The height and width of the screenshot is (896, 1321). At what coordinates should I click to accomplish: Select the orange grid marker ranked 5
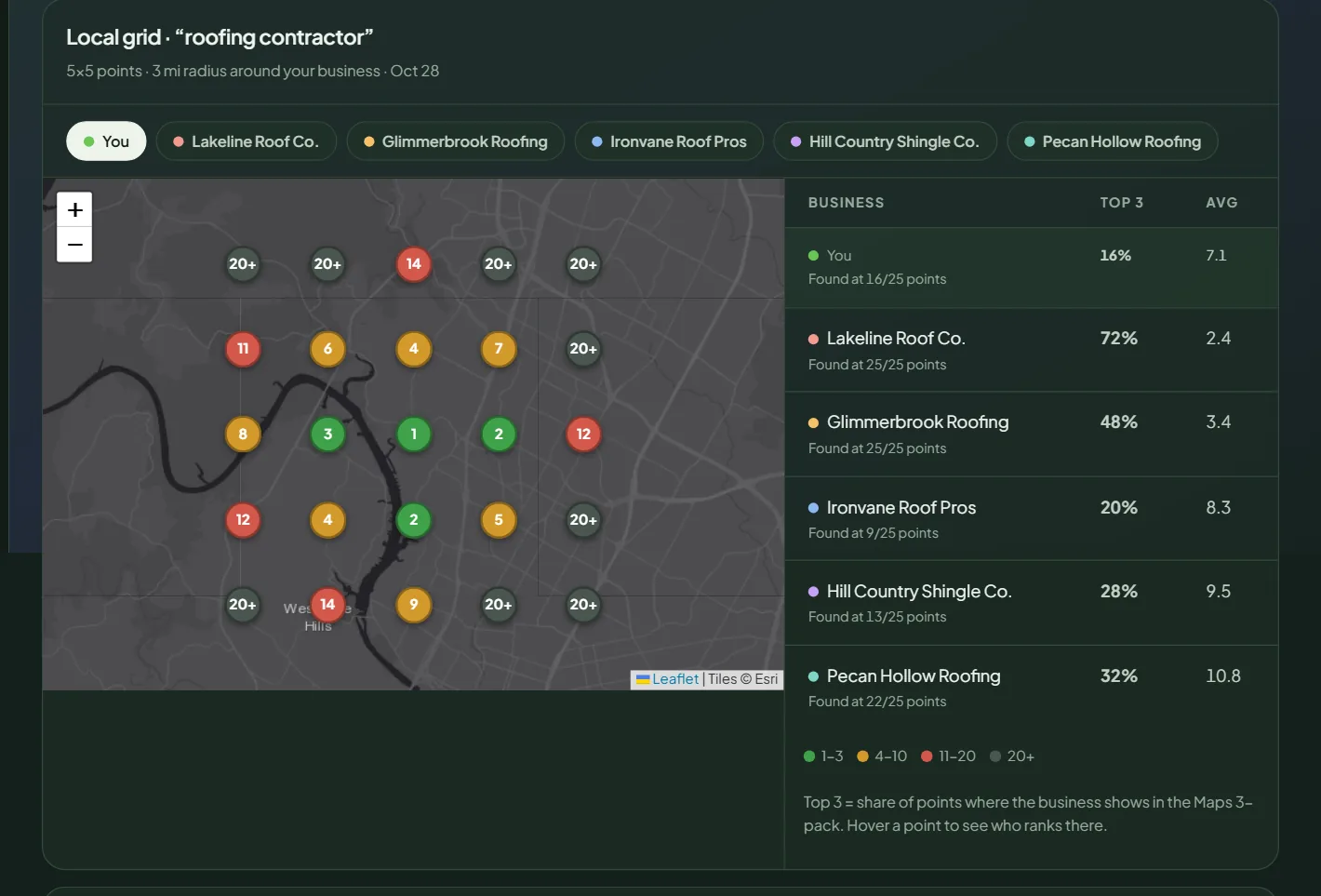(499, 520)
